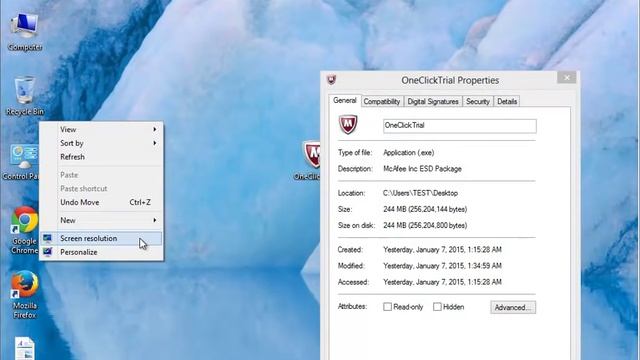
Task: Open the General tab
Action: click(344, 100)
